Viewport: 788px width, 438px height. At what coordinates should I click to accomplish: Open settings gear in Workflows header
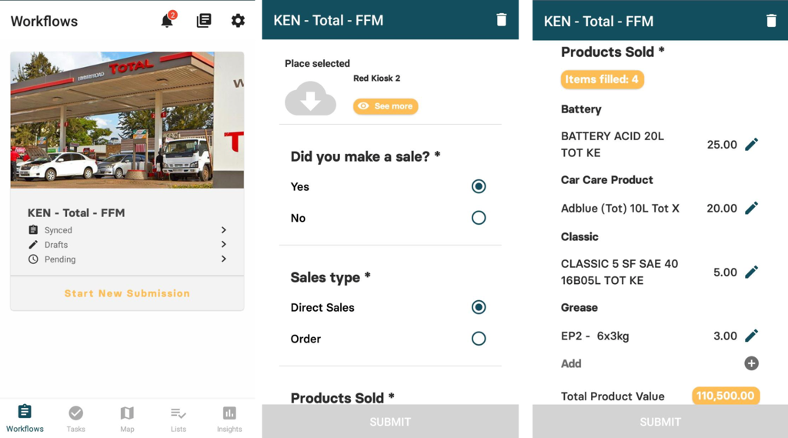point(238,21)
